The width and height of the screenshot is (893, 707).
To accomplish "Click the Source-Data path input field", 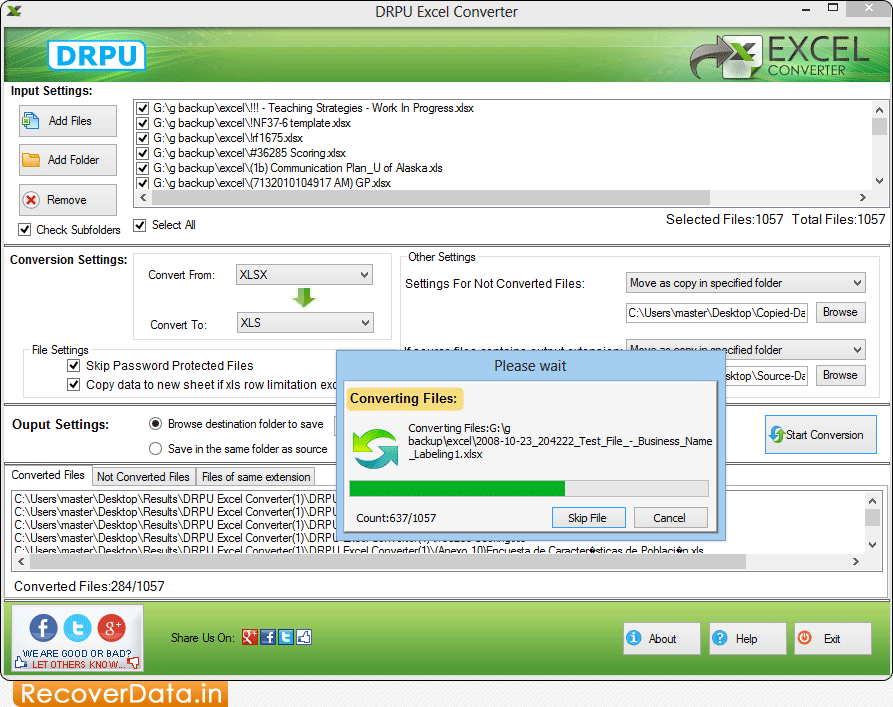I will point(766,376).
